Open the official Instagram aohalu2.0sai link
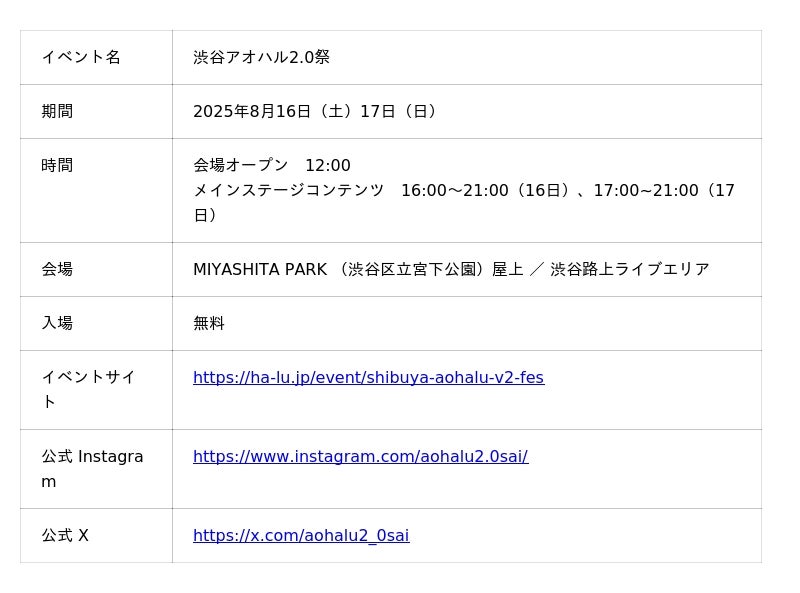This screenshot has width=800, height=593. pyautogui.click(x=360, y=457)
